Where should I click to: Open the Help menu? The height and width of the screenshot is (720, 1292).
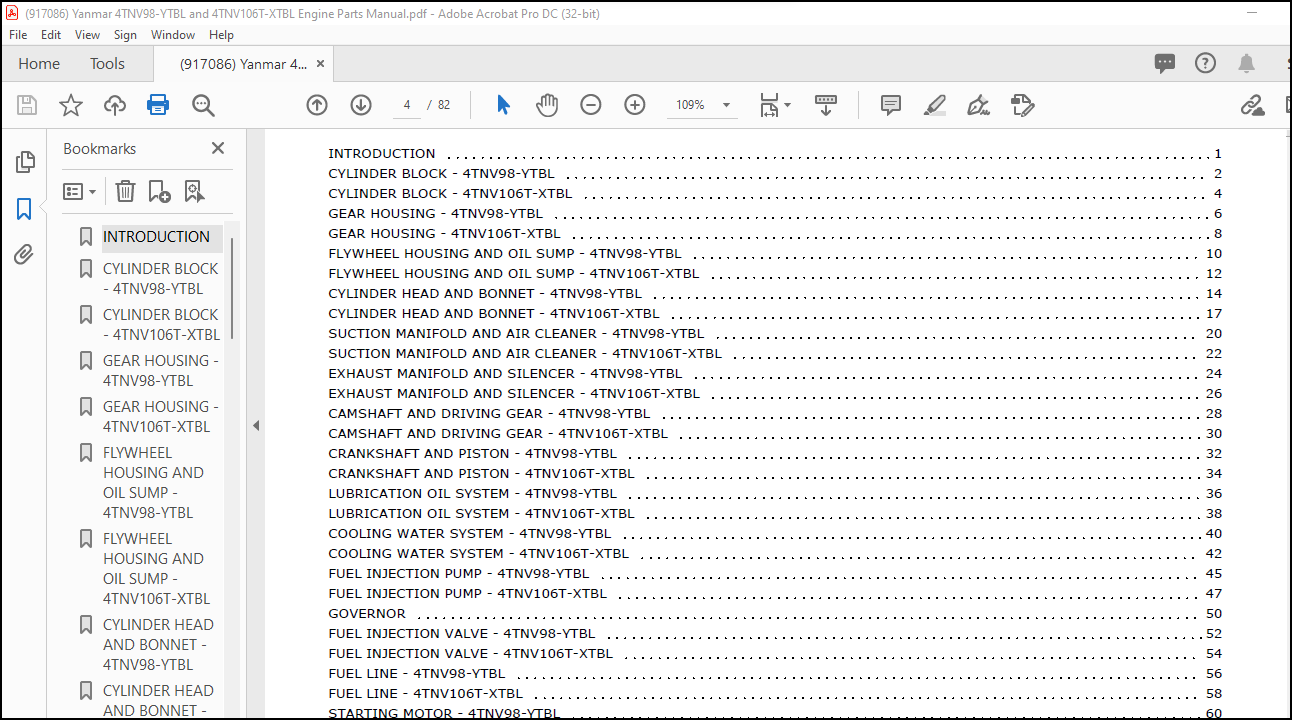coord(221,34)
